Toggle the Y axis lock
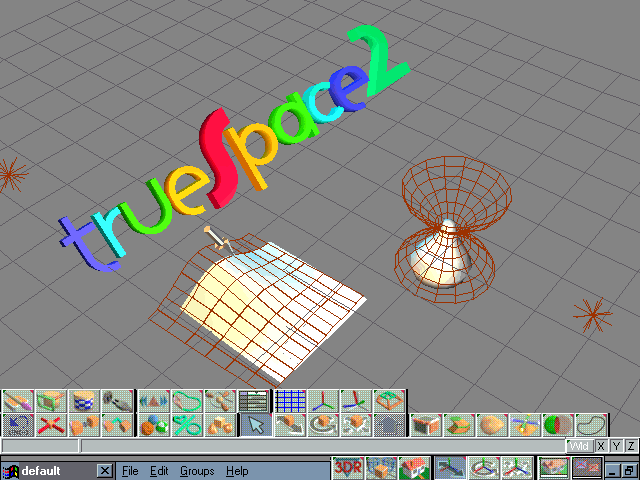 click(616, 445)
